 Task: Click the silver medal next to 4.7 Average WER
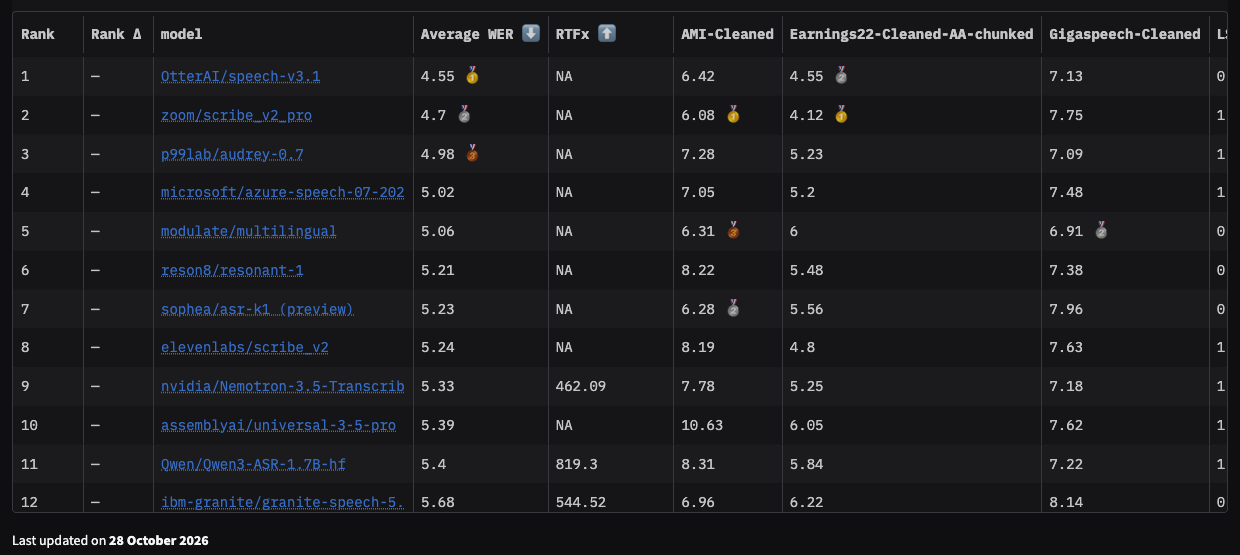pyautogui.click(x=464, y=115)
